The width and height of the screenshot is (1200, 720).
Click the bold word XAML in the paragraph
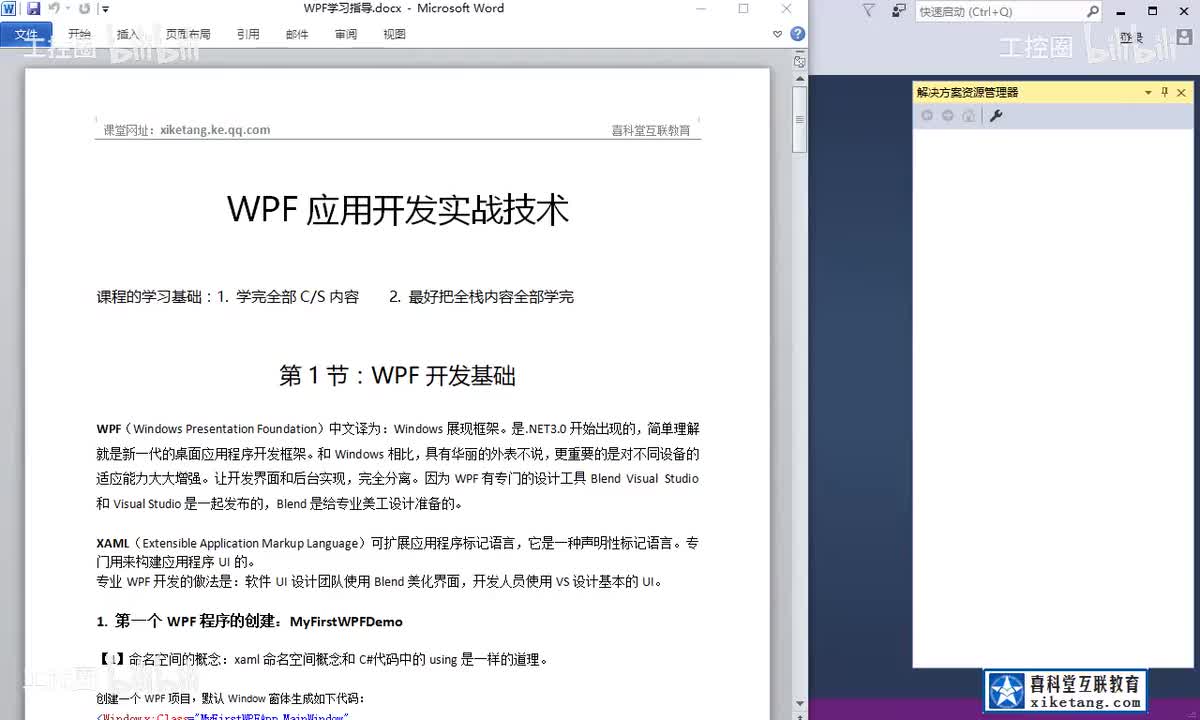[x=113, y=543]
